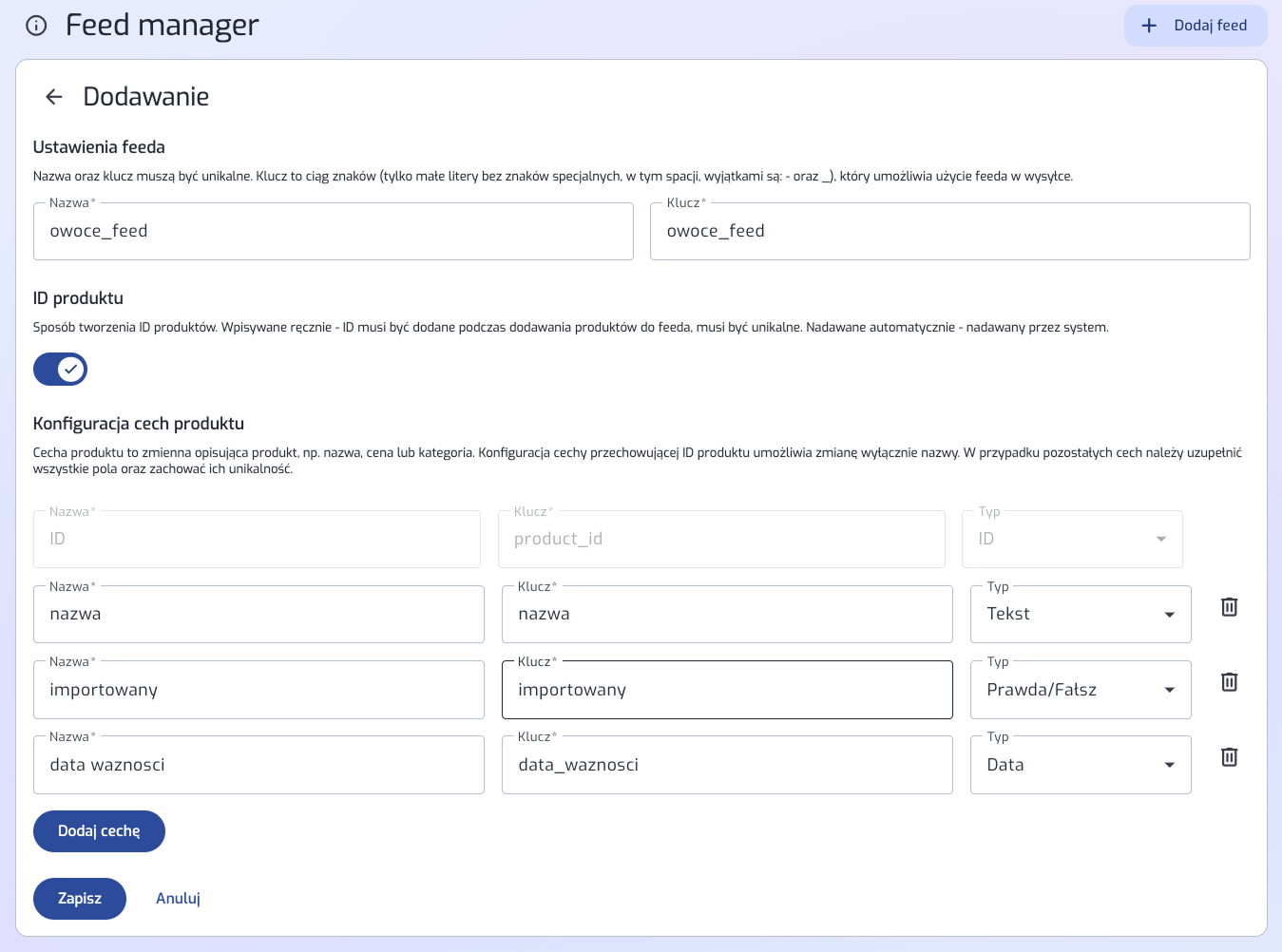Save the feed with Zapisz
This screenshot has width=1282, height=952.
pyautogui.click(x=80, y=899)
